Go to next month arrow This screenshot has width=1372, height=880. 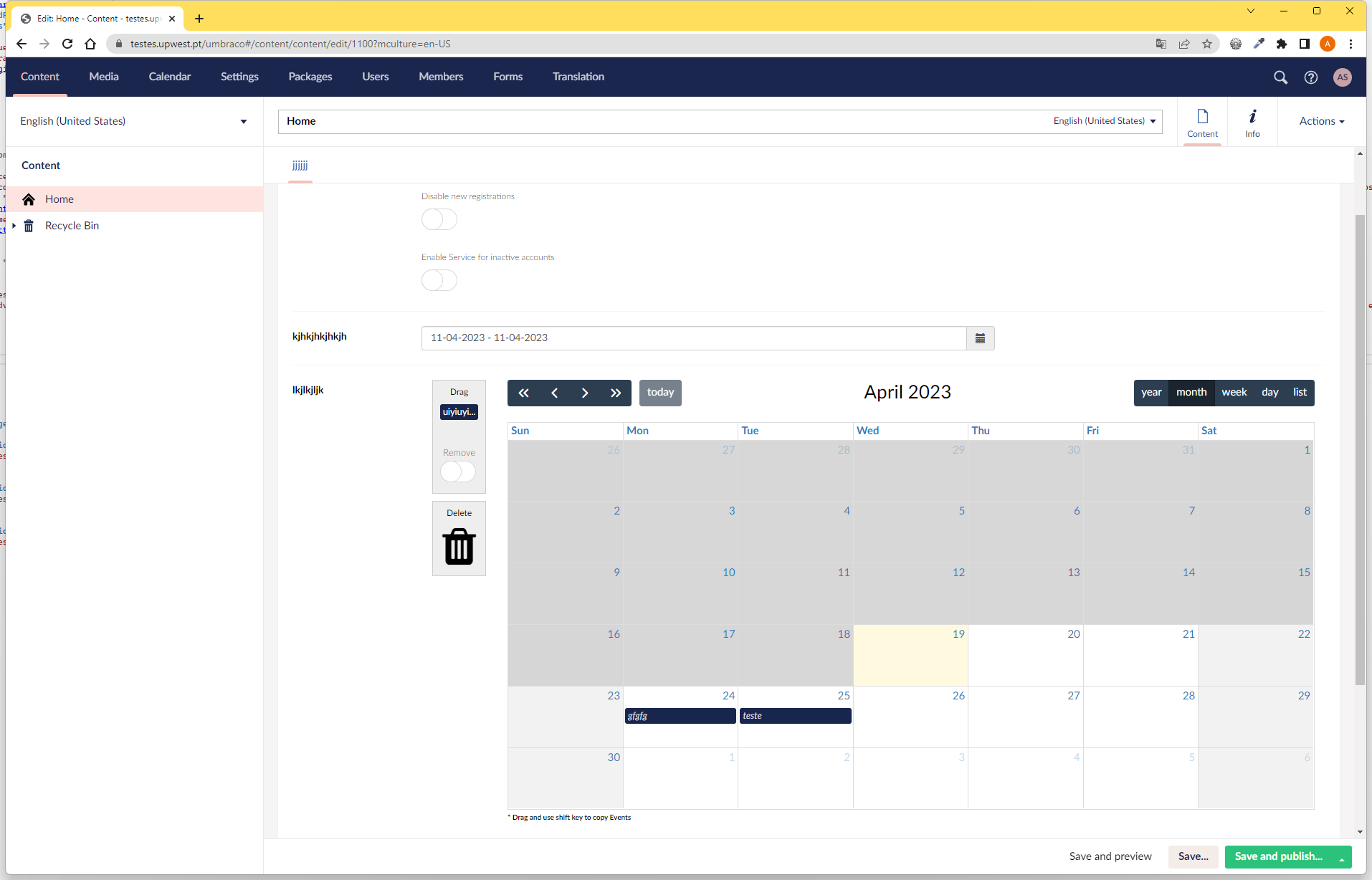[x=585, y=393]
